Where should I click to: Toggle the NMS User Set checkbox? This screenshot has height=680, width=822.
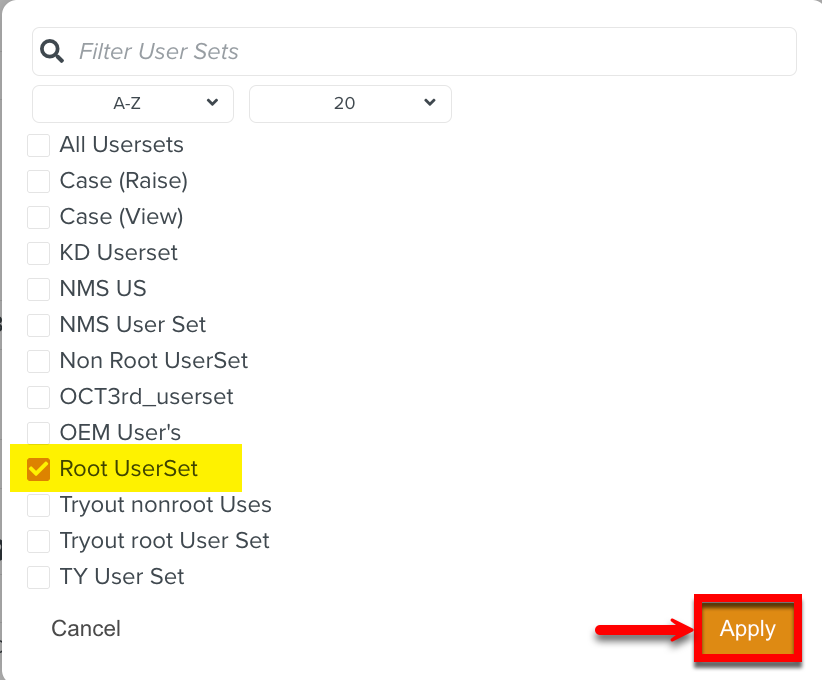[39, 325]
